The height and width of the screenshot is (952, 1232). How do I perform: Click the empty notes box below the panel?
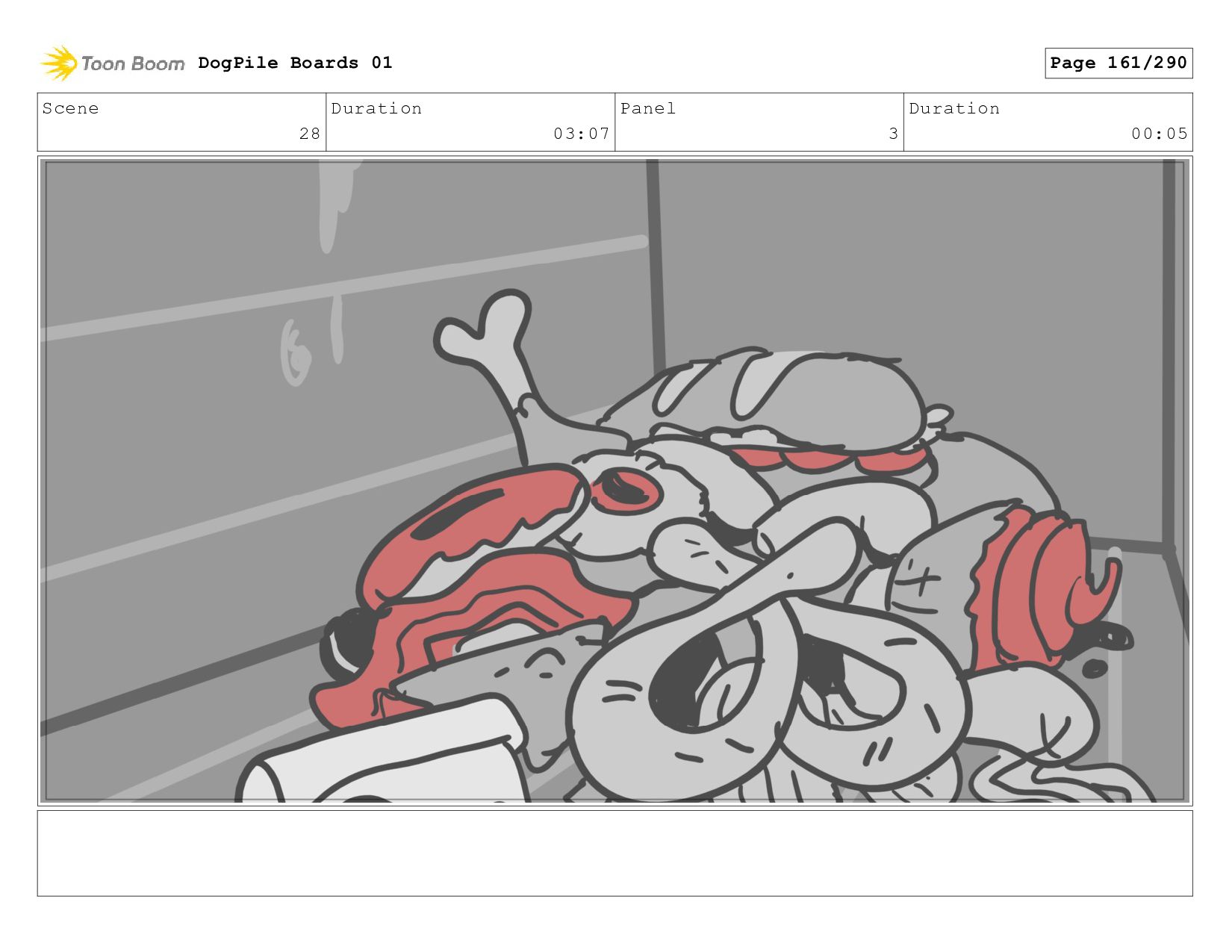615,853
